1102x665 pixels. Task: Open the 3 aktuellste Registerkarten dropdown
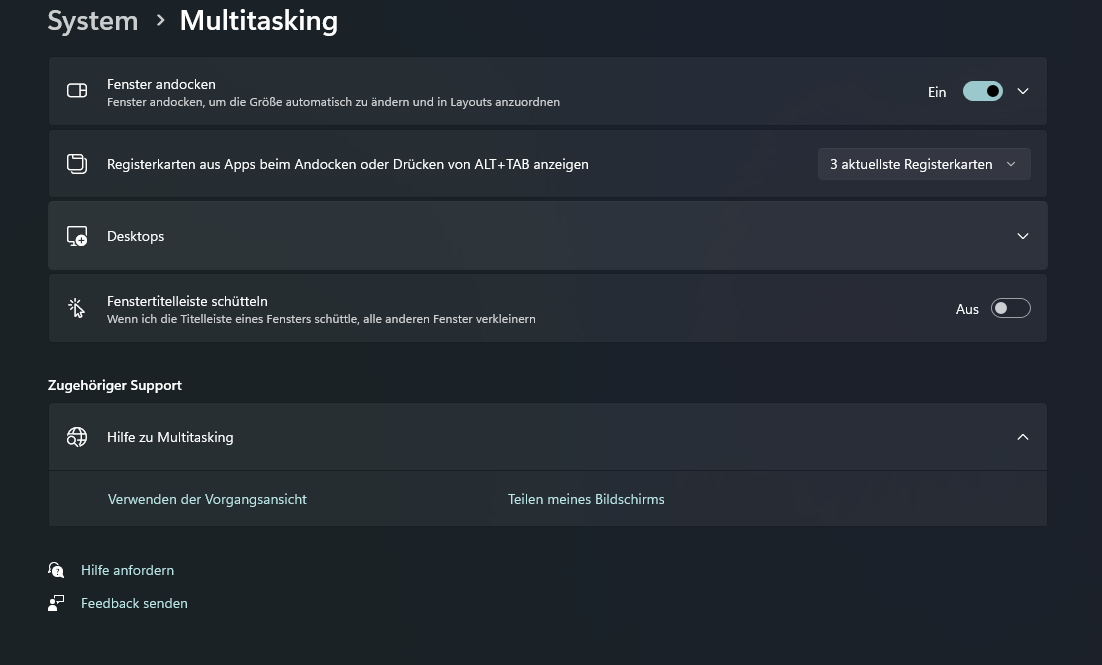click(x=923, y=164)
